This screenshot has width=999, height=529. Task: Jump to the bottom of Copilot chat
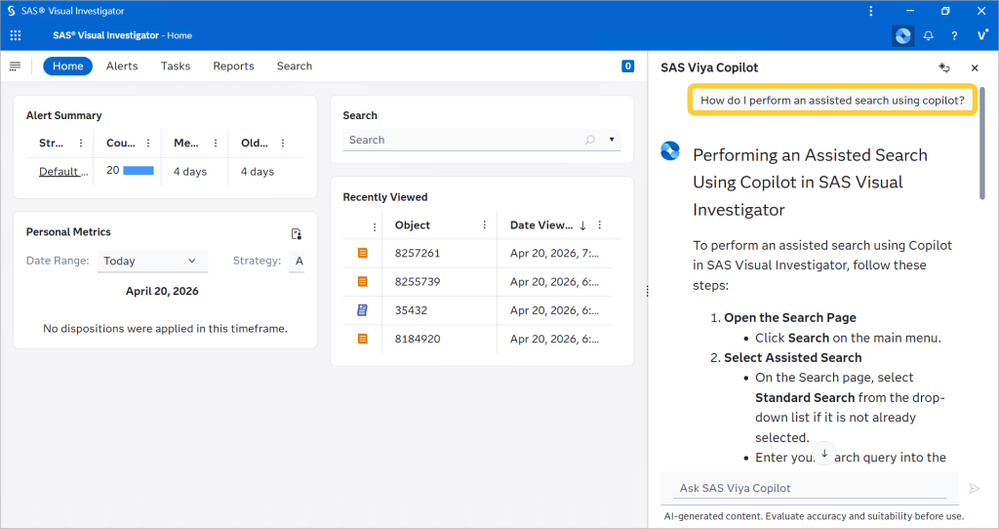[824, 453]
